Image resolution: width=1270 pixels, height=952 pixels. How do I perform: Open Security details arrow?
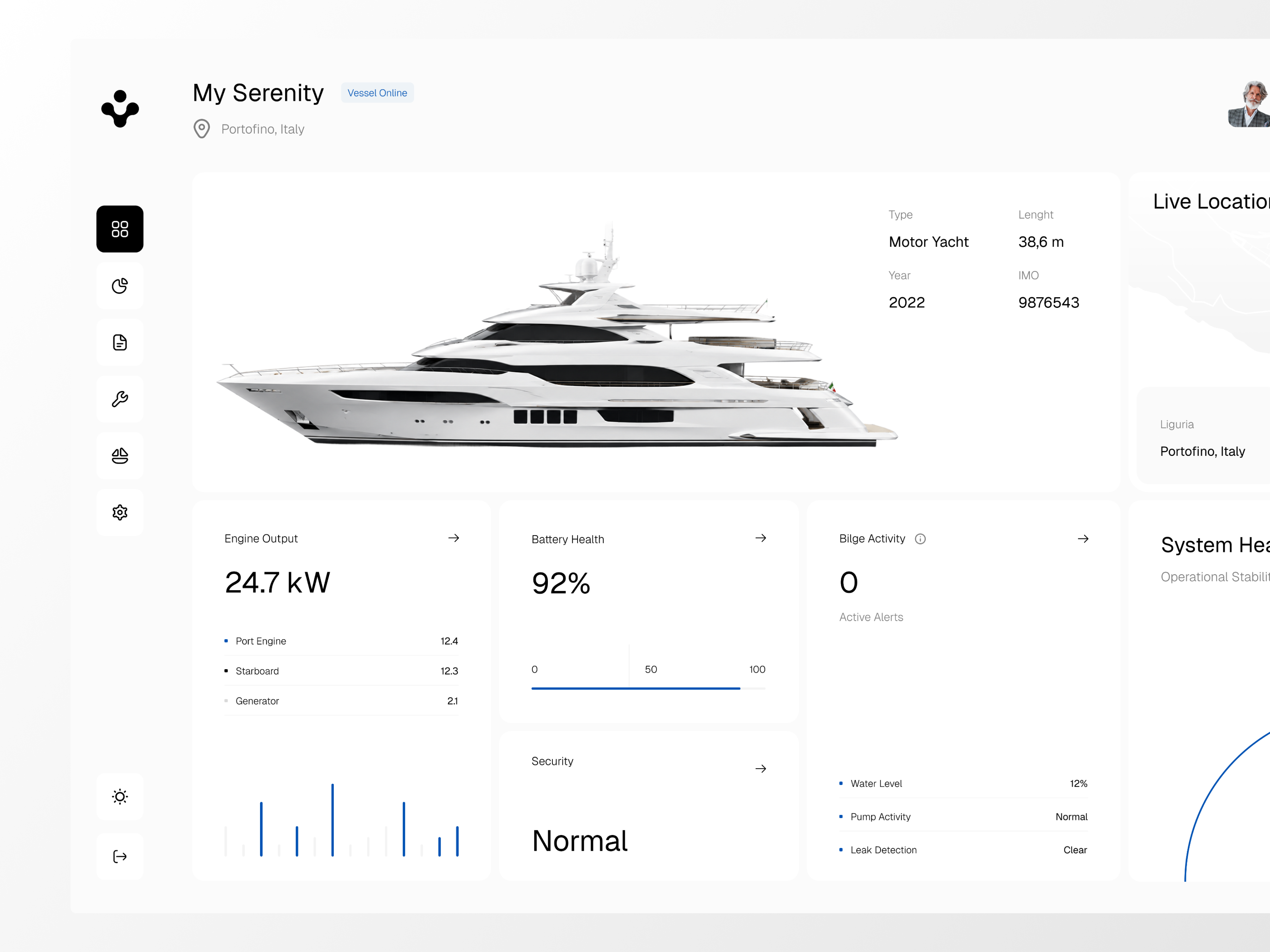point(761,768)
